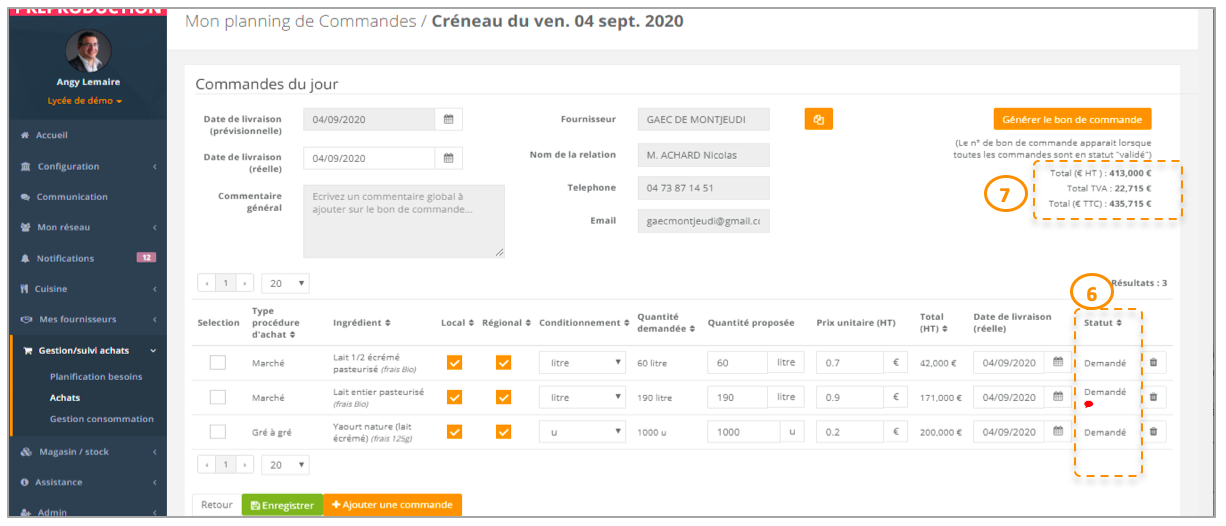Open calendar for Date de livraison prévisionnelle

449,120
